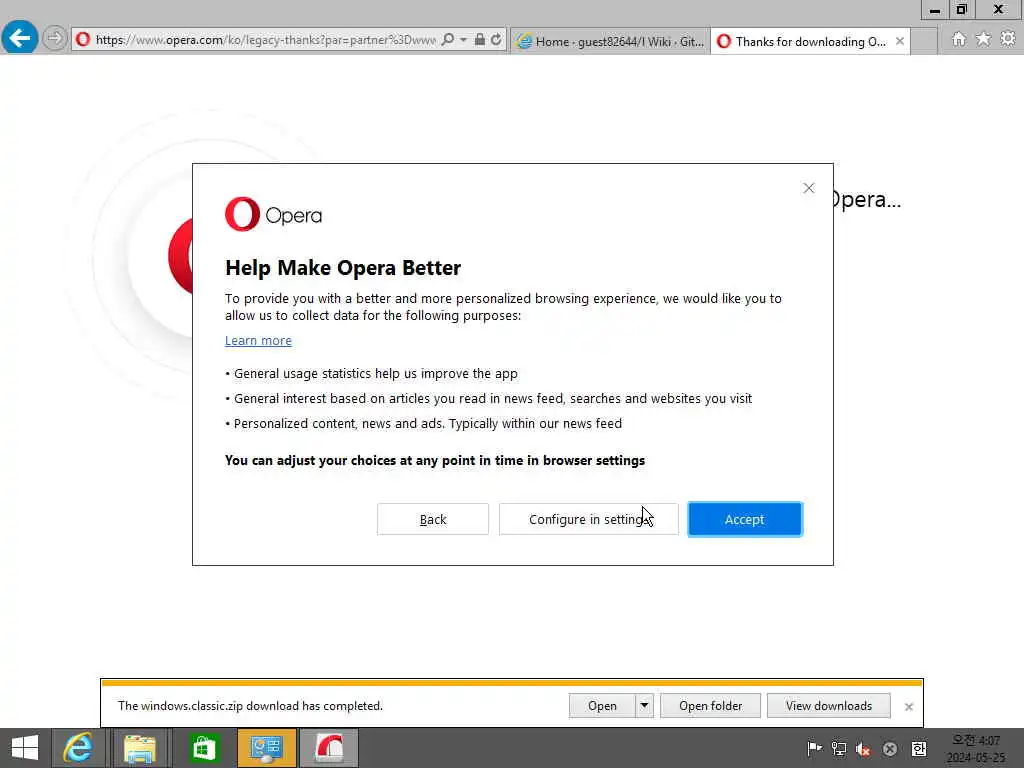The image size is (1024, 768).
Task: Click View downloads button
Action: (828, 706)
